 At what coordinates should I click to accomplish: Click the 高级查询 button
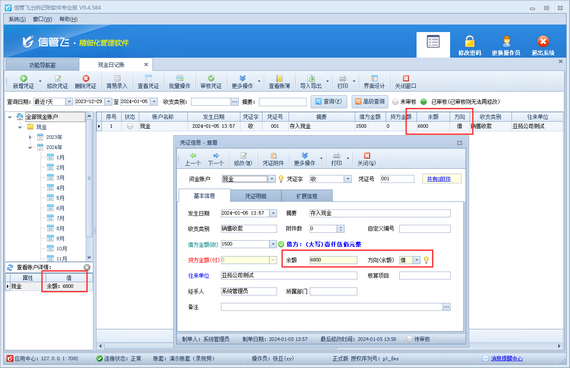click(370, 101)
